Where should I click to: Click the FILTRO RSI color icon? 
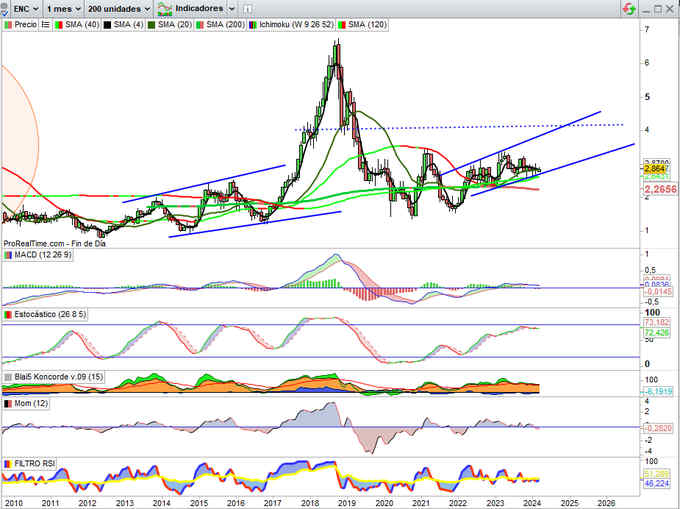coord(7,463)
